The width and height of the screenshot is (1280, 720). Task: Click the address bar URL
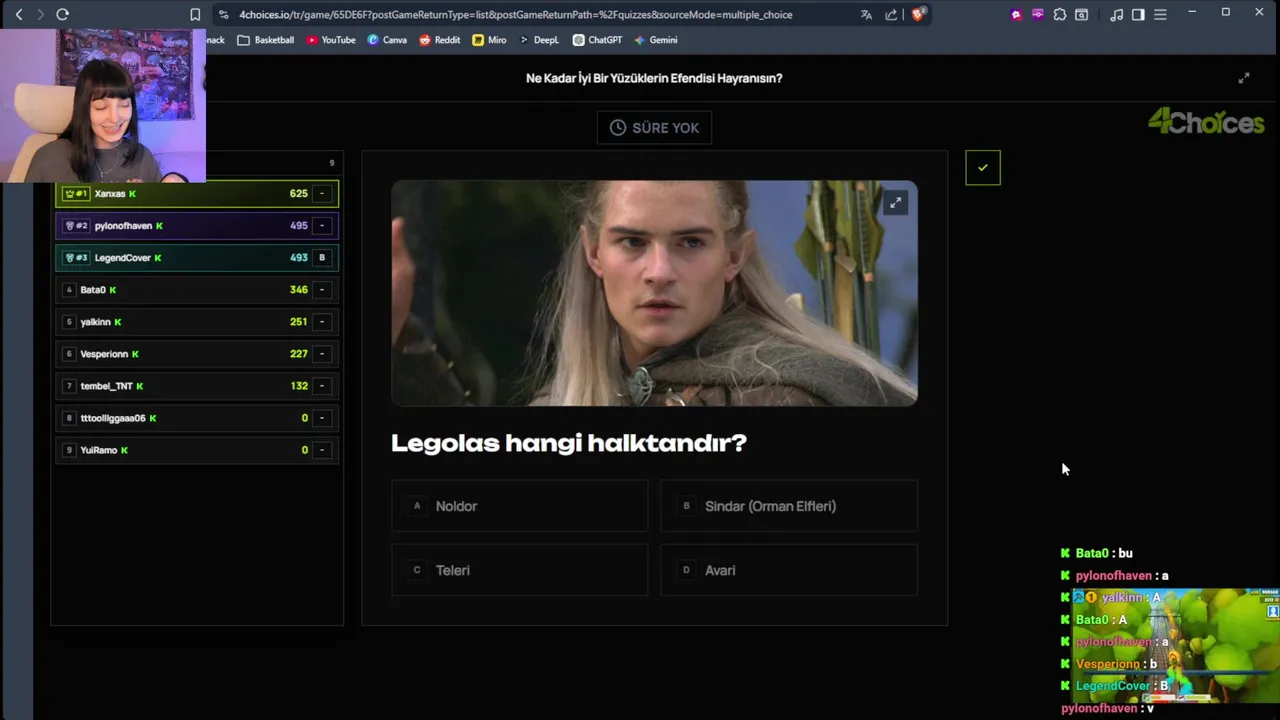click(515, 14)
